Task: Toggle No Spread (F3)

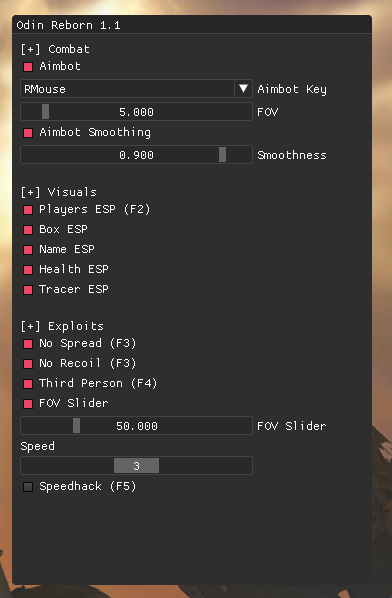Action: coord(28,344)
